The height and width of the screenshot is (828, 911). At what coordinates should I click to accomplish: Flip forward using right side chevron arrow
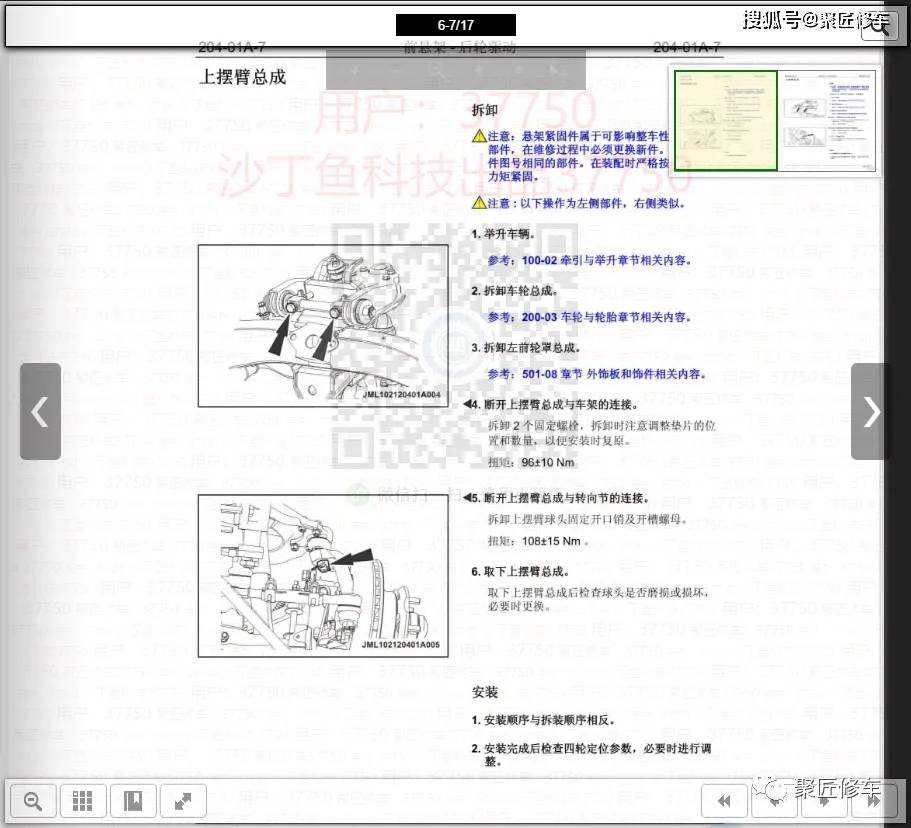point(871,411)
